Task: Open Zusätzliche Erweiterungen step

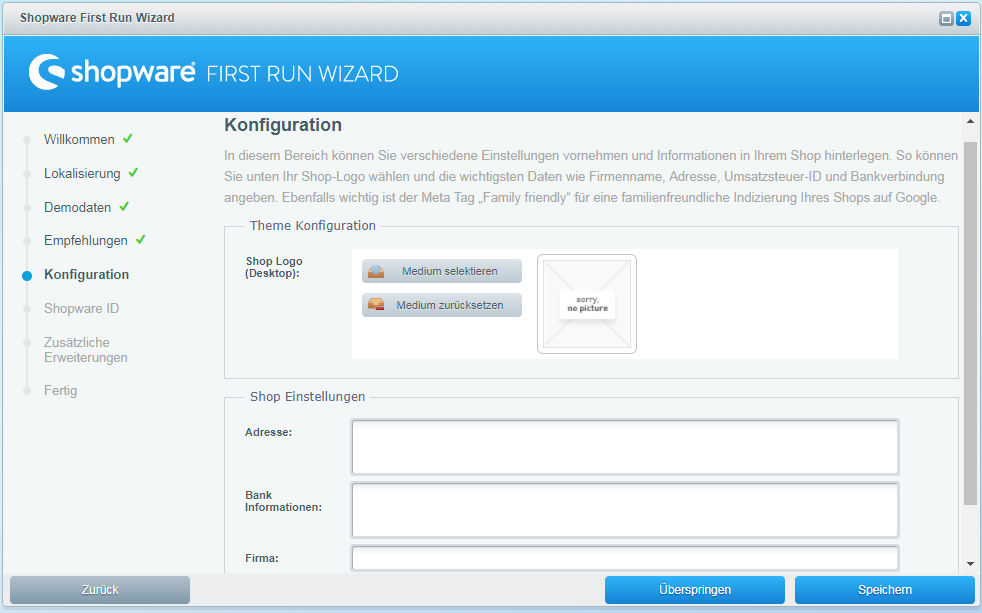Action: pos(86,350)
